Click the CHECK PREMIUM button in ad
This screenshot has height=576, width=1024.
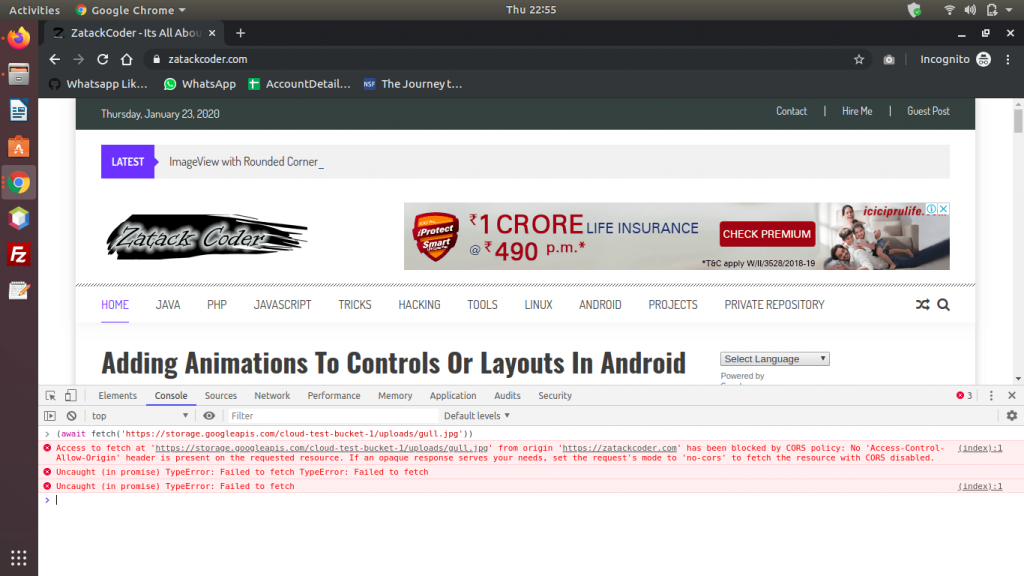767,234
